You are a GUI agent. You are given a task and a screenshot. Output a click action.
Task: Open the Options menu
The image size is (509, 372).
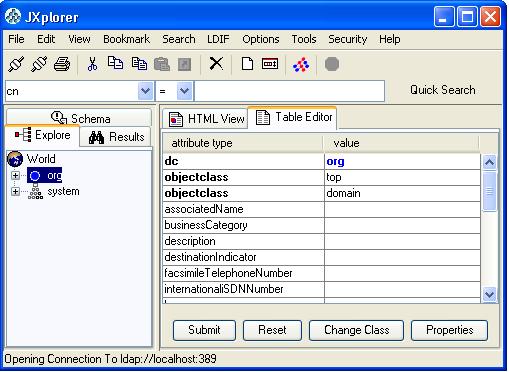(261, 39)
